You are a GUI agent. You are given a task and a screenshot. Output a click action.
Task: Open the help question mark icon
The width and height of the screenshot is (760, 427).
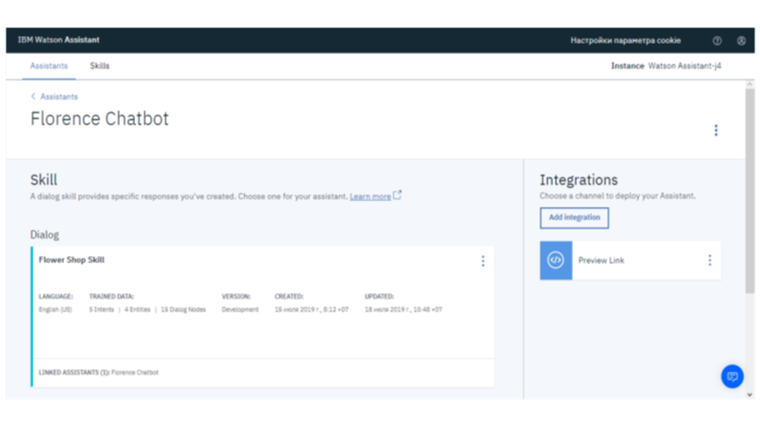[717, 41]
